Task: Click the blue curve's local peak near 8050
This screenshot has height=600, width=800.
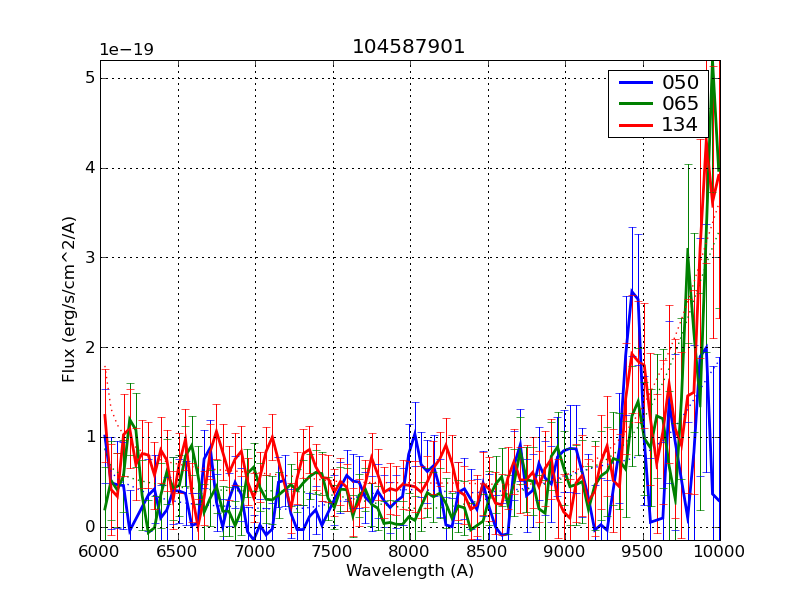Action: (x=415, y=433)
